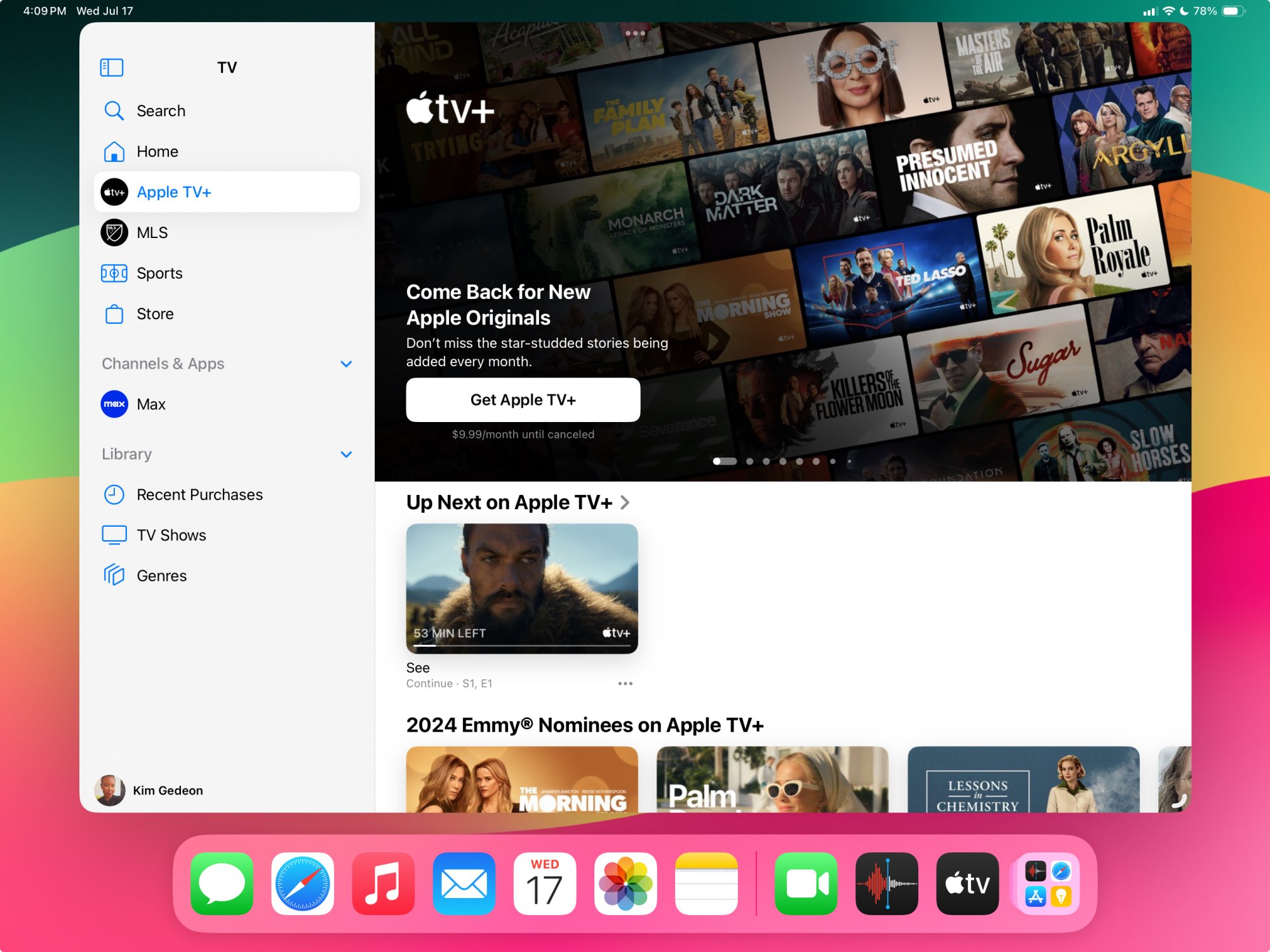The image size is (1270, 952).
Task: Open Recent Purchases in the Library
Action: pyautogui.click(x=199, y=494)
